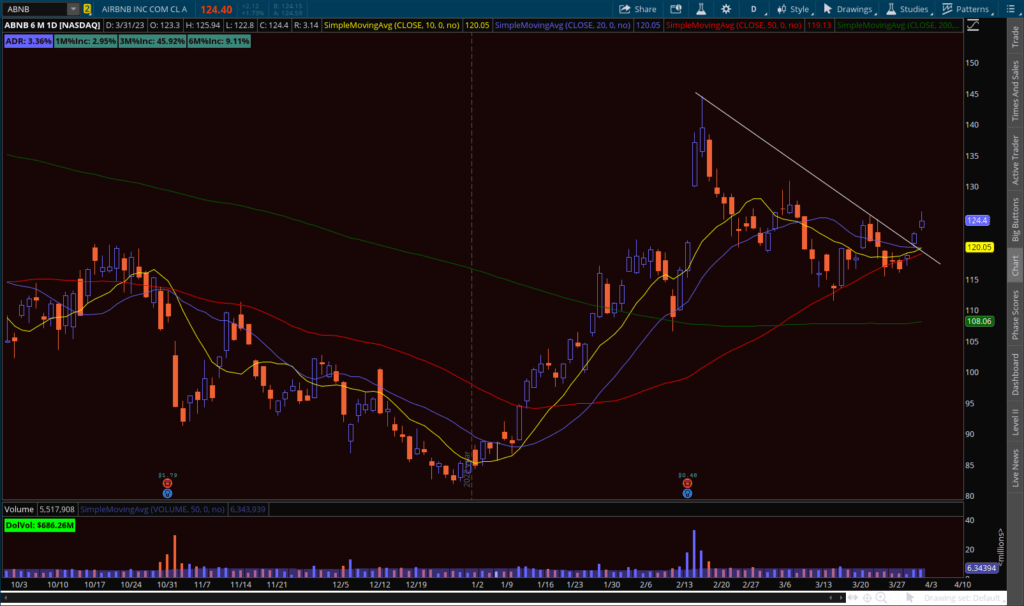Viewport: 1024px width, 606px height.
Task: Click green SimpleMovingAvg (CLOSE, 200 label
Action: tap(899, 25)
